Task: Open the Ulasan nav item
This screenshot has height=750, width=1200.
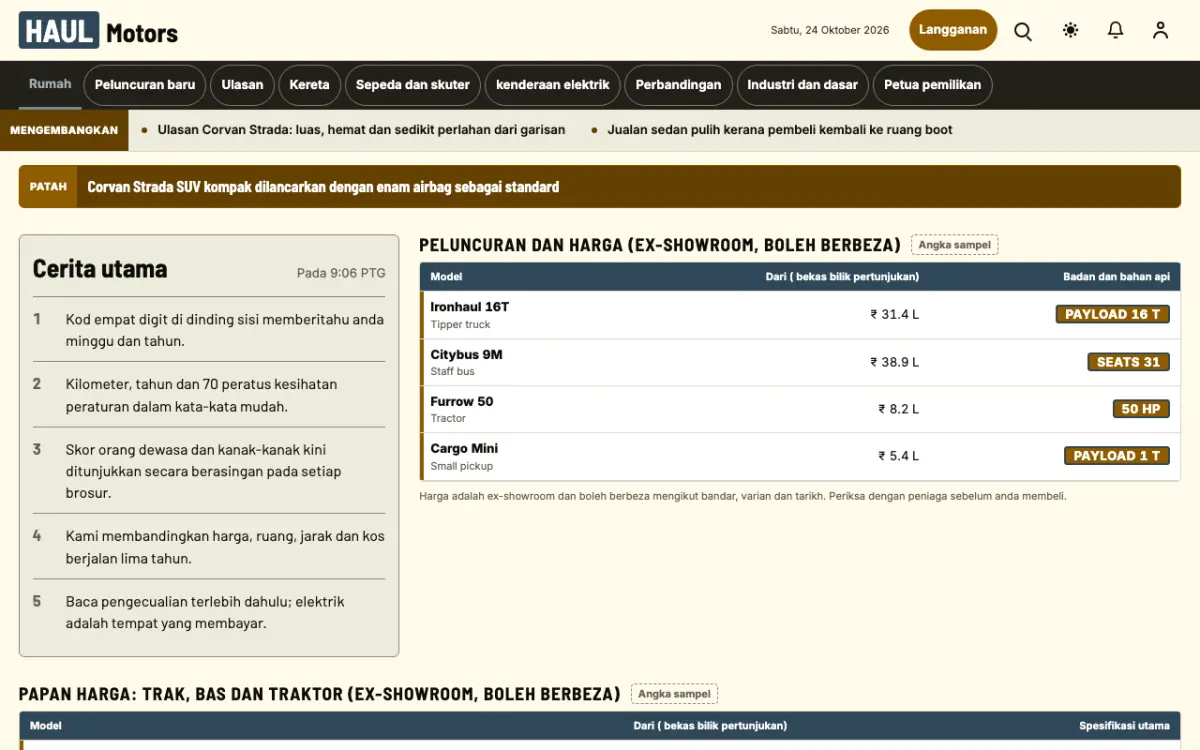Action: click(x=242, y=85)
